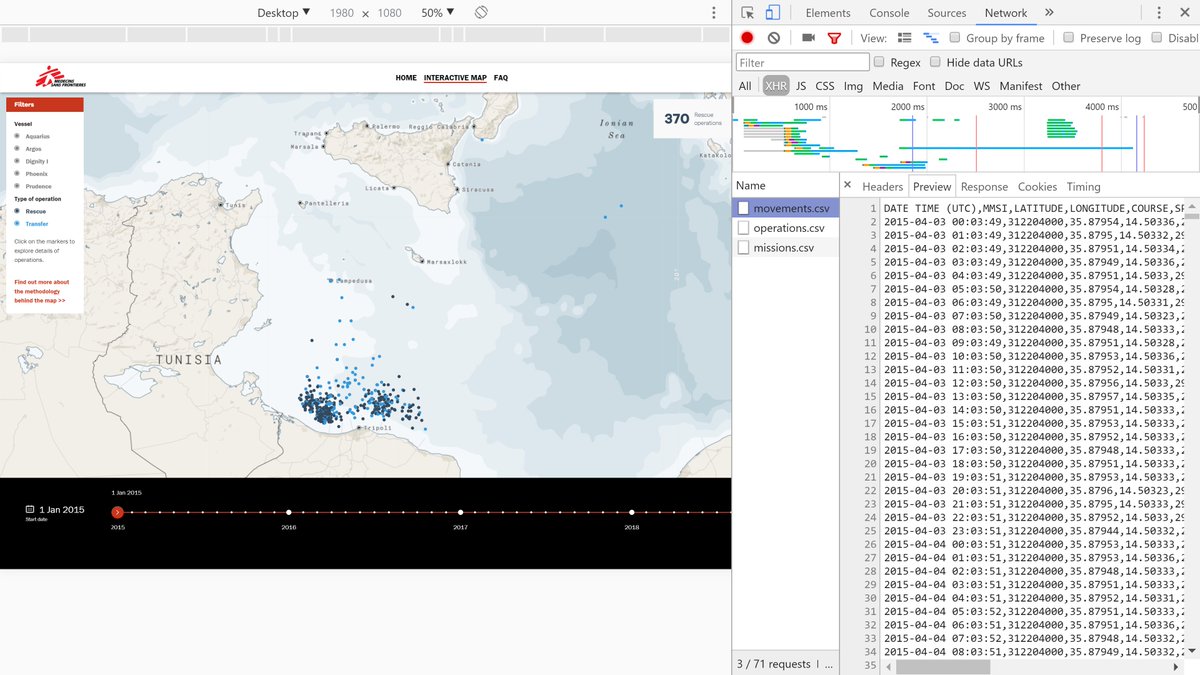The width and height of the screenshot is (1200, 675).
Task: Toggle the device toolbar icon
Action: click(773, 13)
